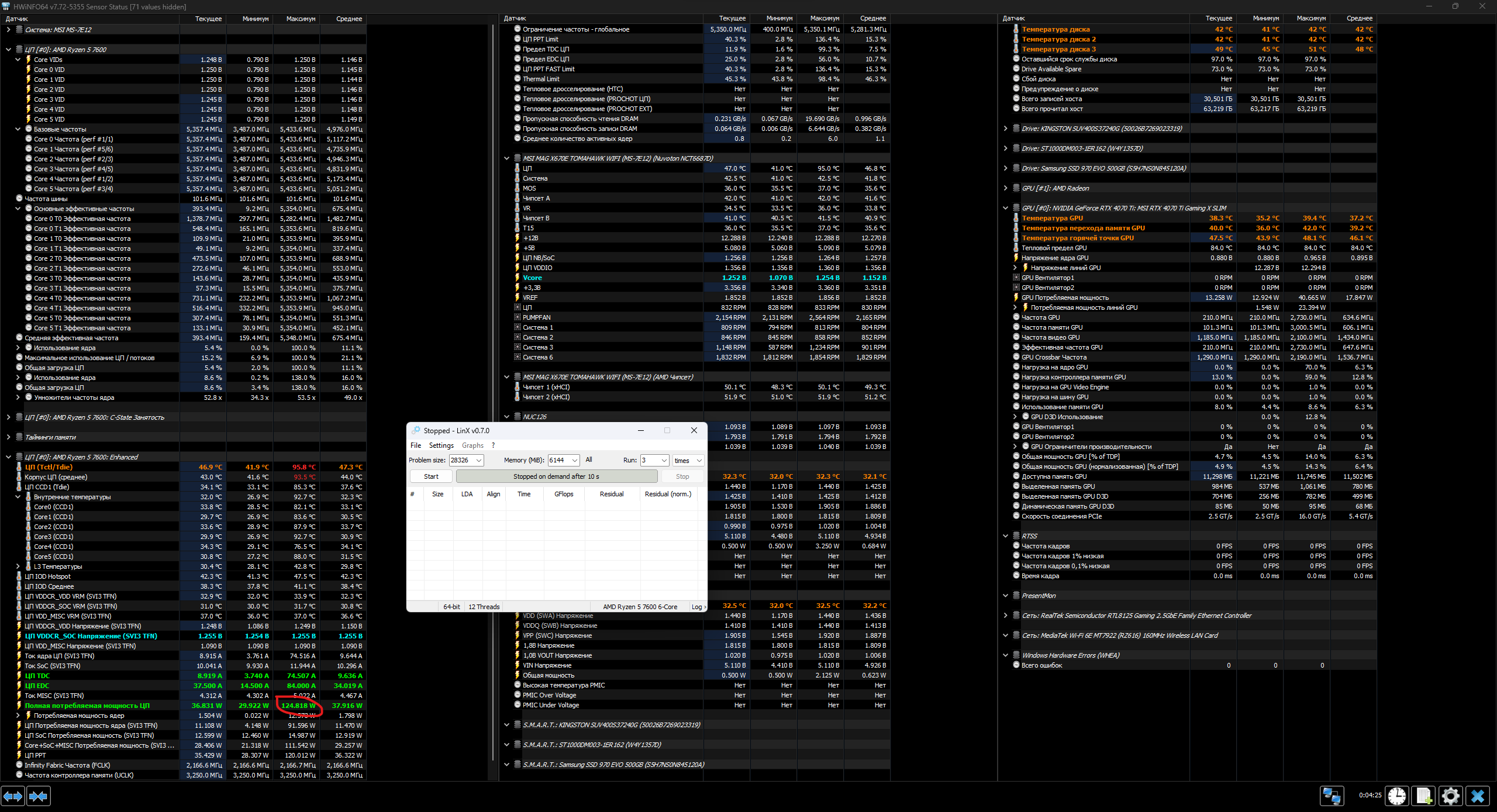Expand the Тайминги памяти section
Screen dimensions: 1497x812
(x=8, y=437)
